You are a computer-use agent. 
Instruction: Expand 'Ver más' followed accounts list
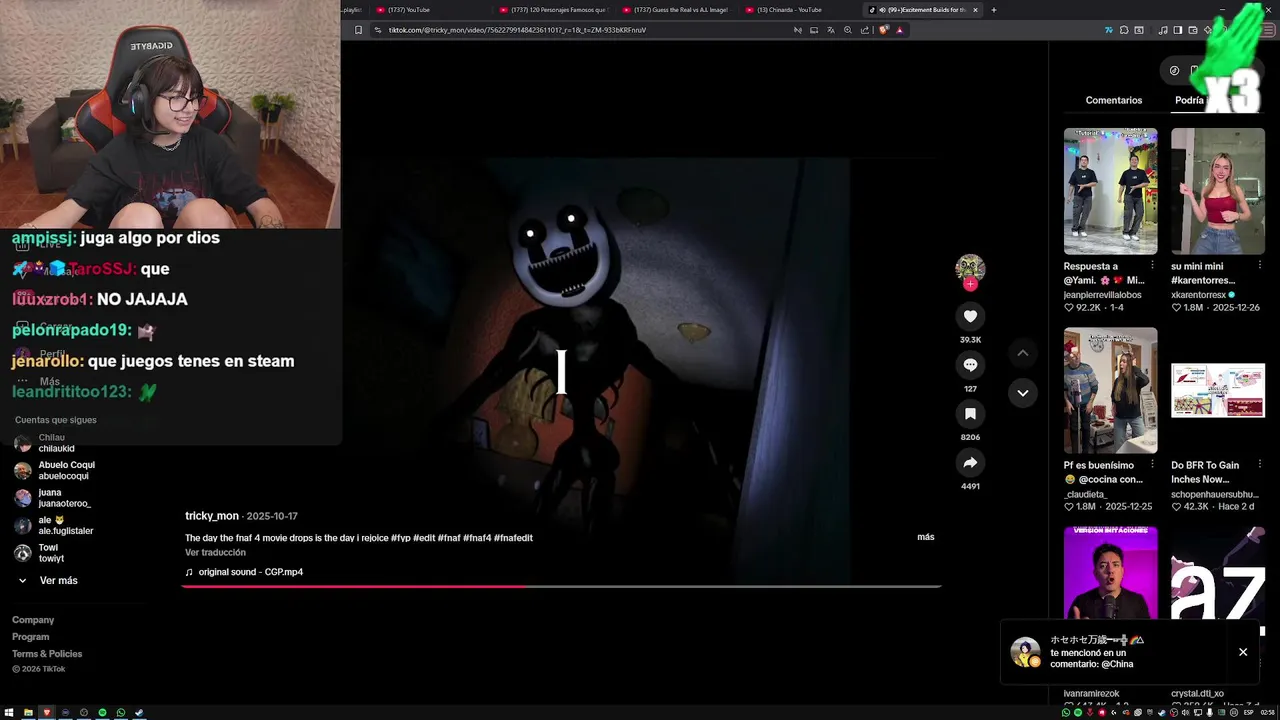tap(47, 580)
